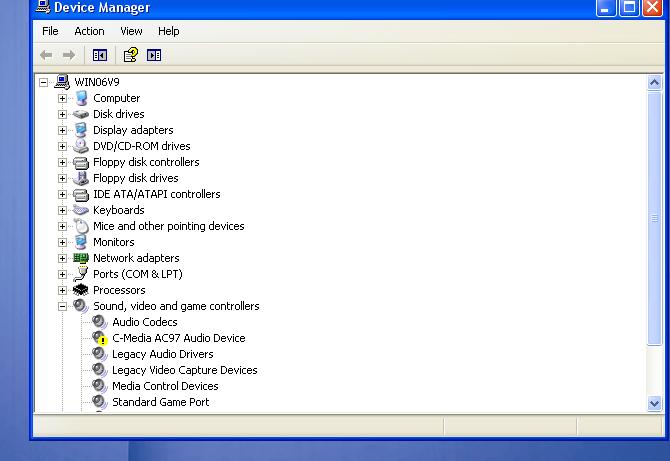The image size is (670, 461).
Task: Click the vertical scrollbar thumb
Action: [654, 218]
